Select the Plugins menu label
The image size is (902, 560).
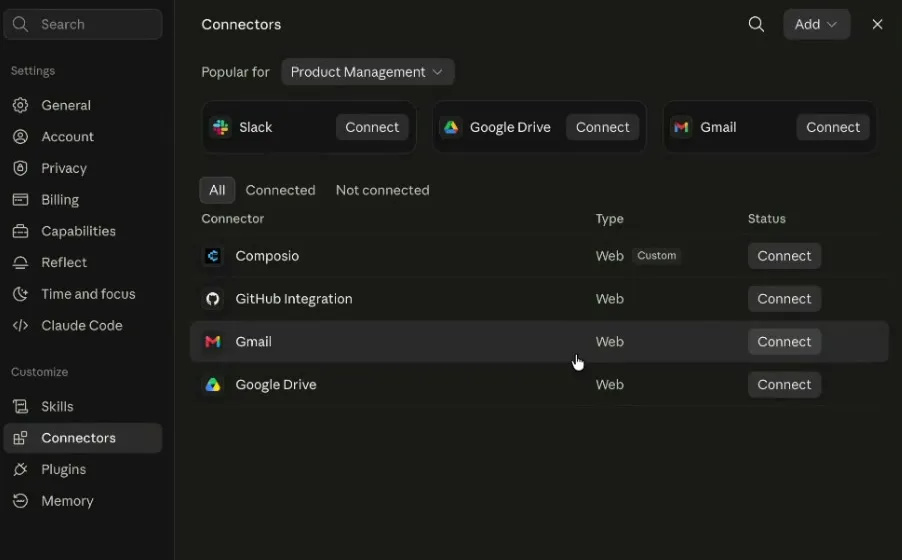tap(63, 469)
